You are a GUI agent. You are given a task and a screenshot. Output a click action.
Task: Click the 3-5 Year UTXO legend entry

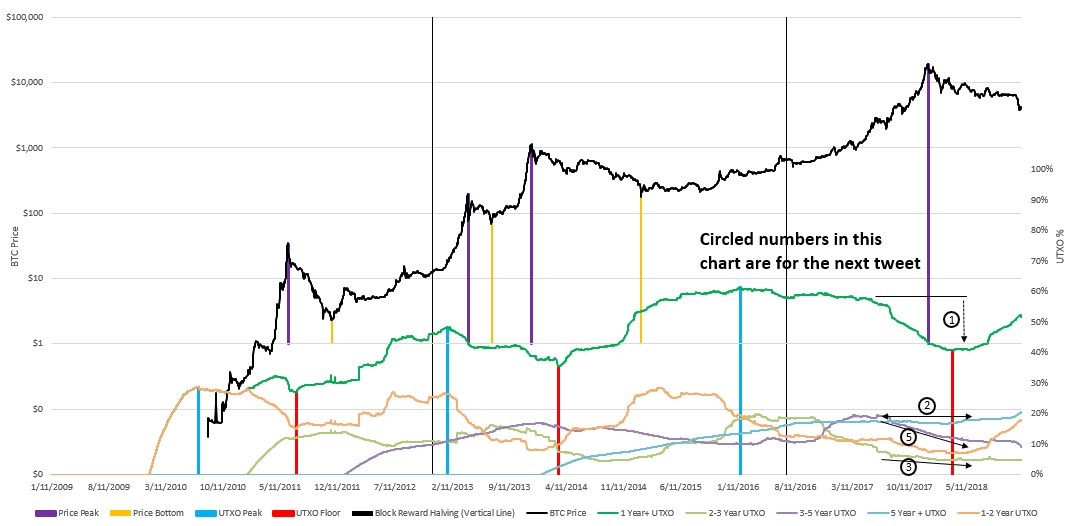pos(815,513)
